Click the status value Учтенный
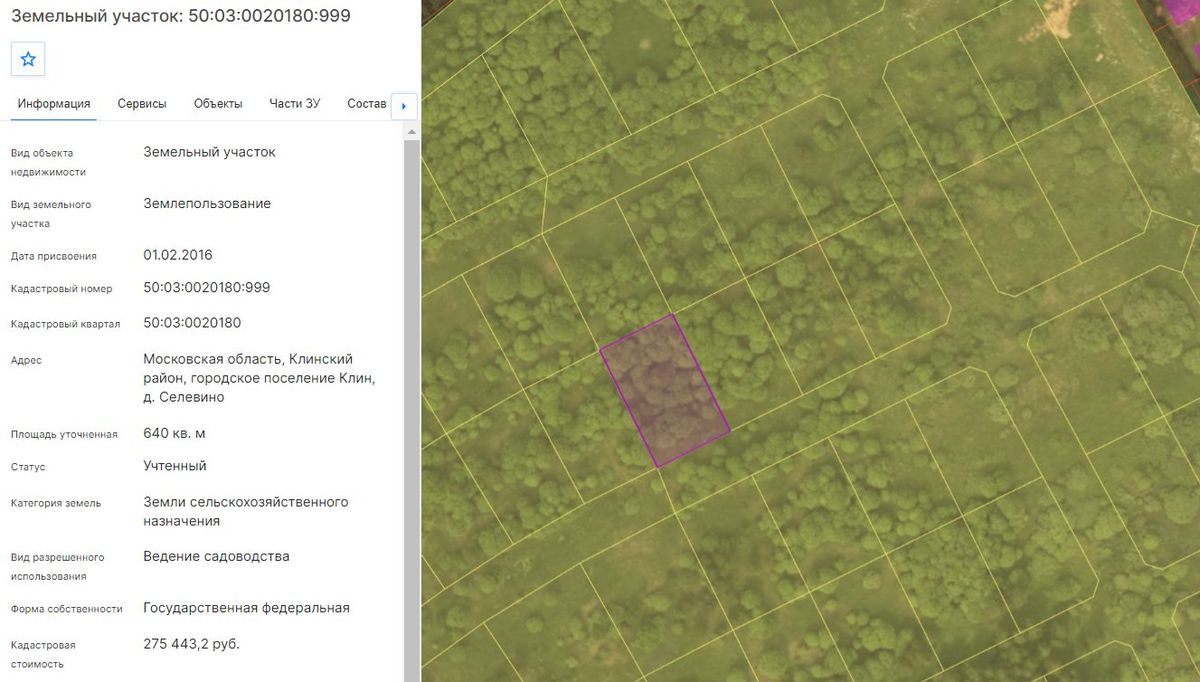 click(x=175, y=466)
